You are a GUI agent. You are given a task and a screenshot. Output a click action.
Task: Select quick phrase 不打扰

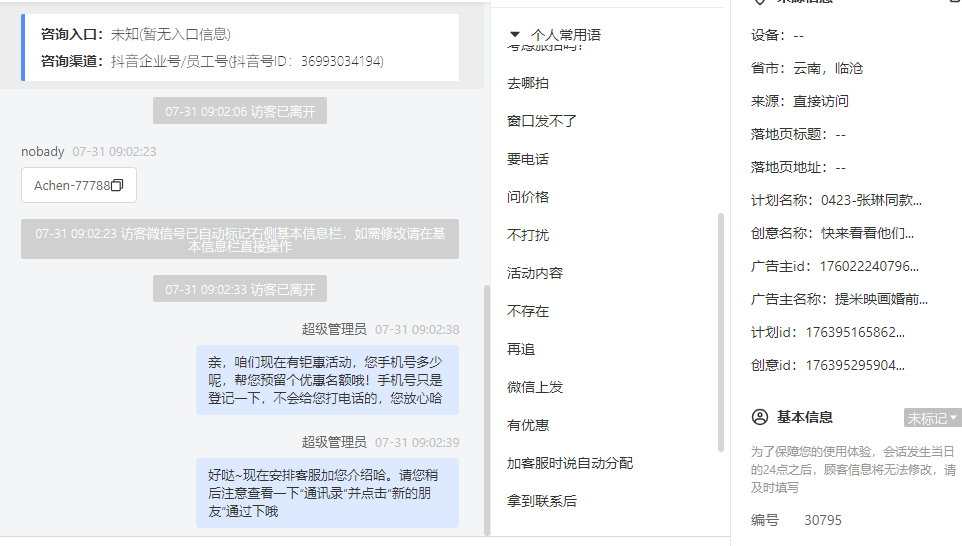[528, 236]
